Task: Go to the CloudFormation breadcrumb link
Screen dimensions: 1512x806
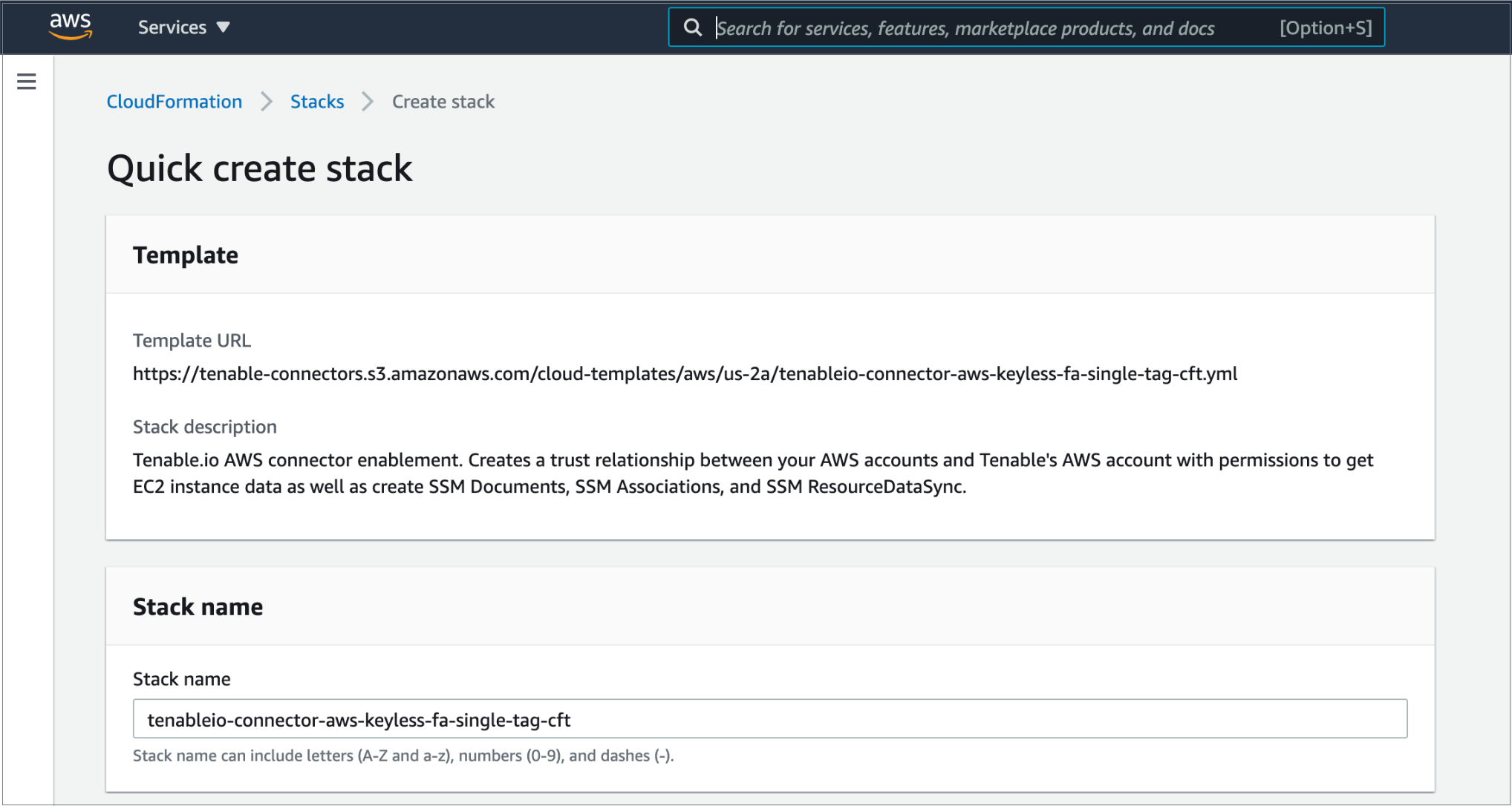Action: coord(175,102)
